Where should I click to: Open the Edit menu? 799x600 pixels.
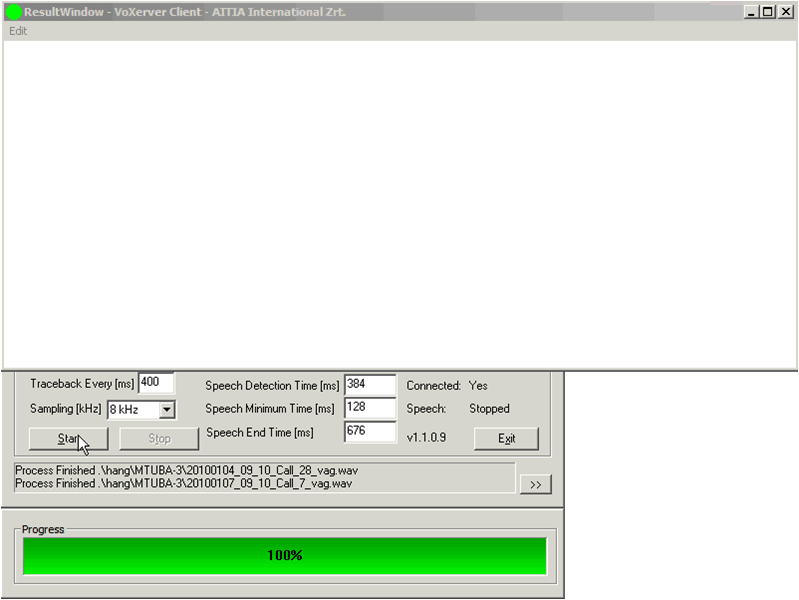pos(18,31)
